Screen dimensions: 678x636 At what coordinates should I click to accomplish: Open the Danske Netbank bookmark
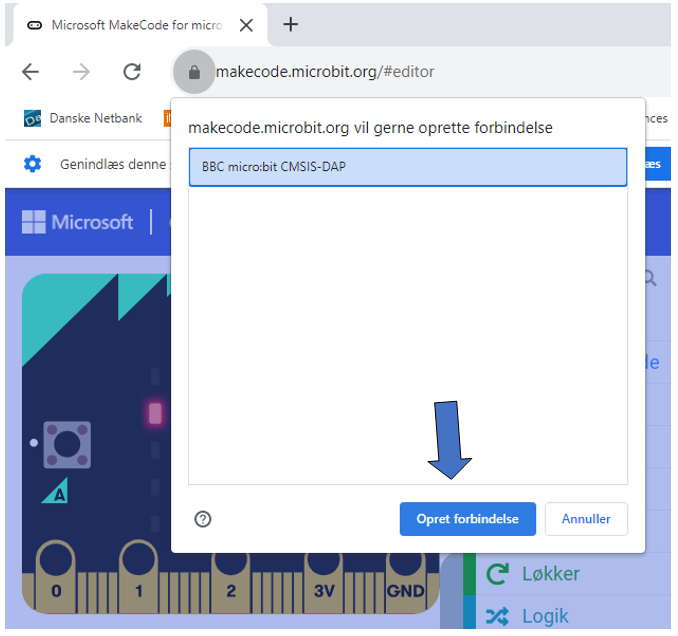coord(83,118)
